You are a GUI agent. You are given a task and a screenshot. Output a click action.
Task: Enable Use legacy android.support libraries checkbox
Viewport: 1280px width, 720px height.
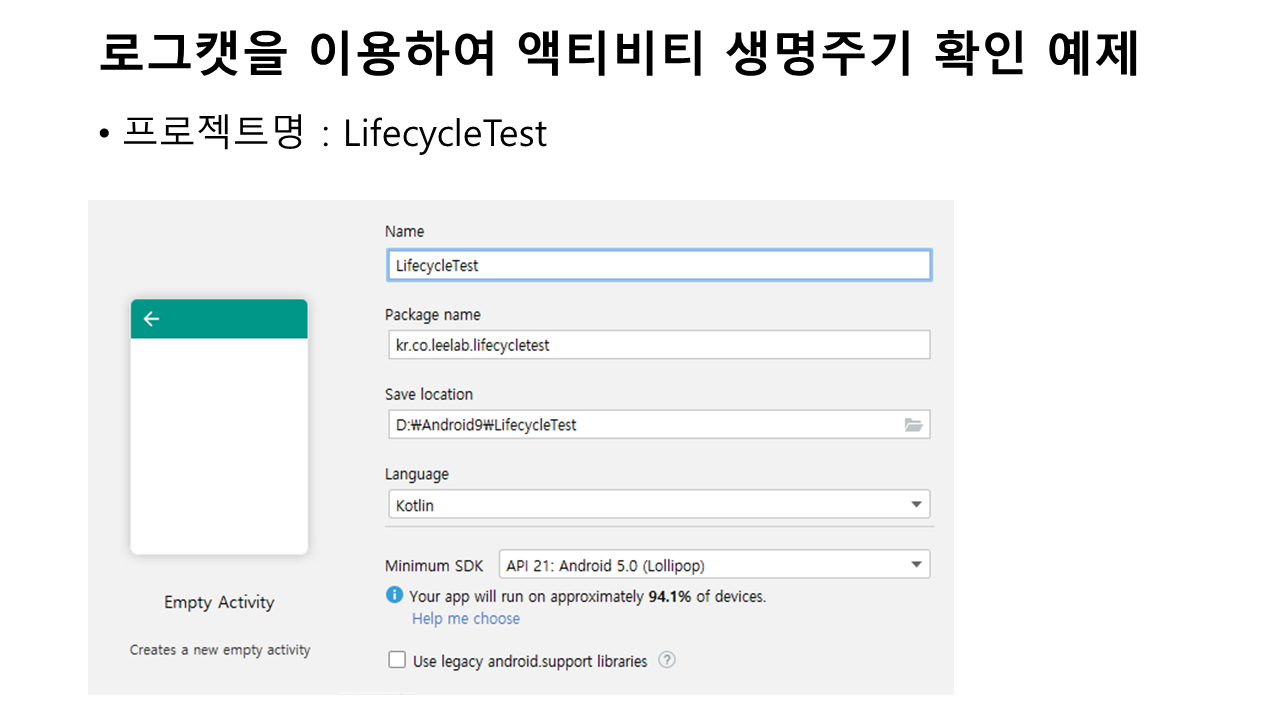397,660
